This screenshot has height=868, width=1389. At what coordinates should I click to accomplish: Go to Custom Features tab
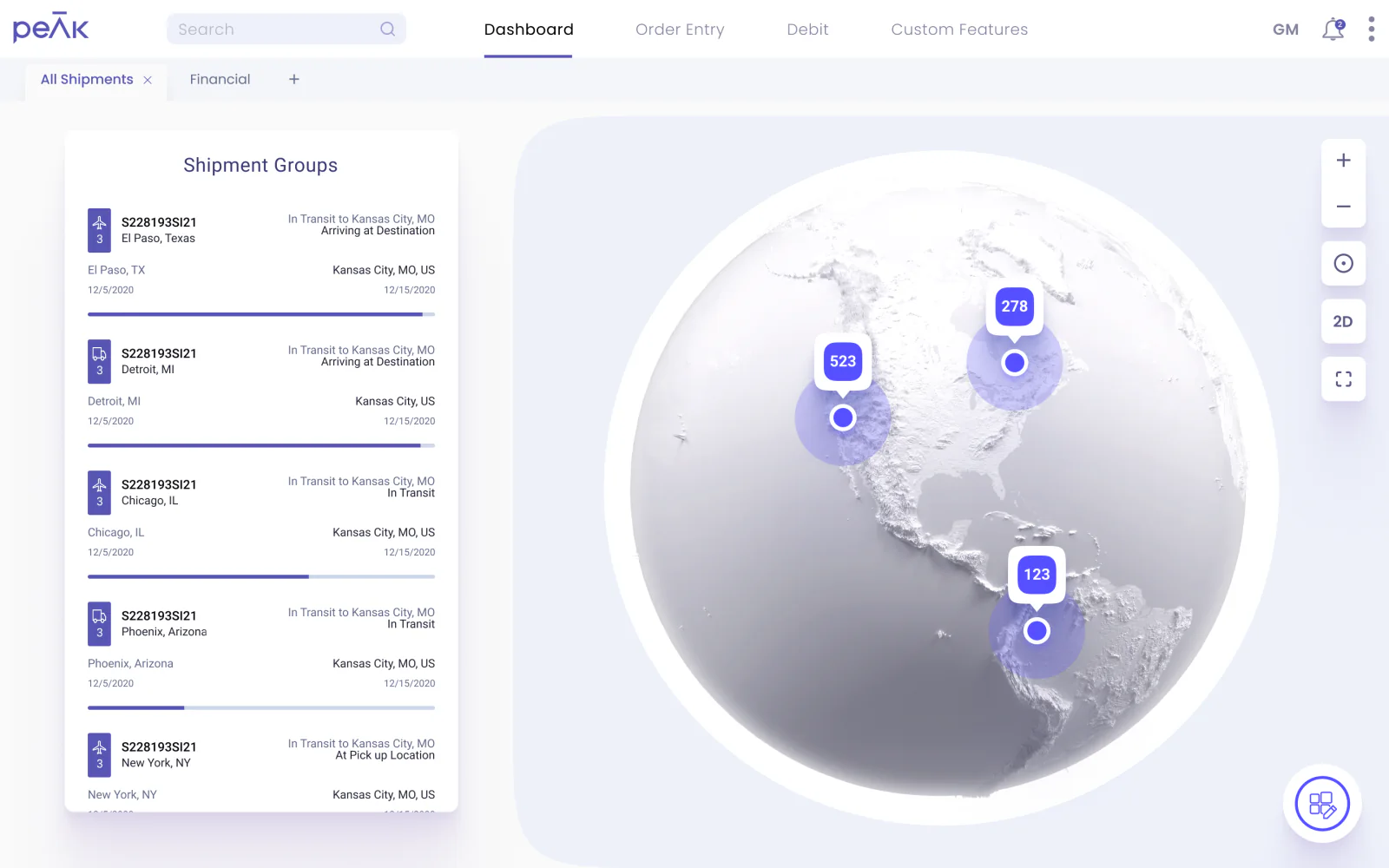click(959, 30)
